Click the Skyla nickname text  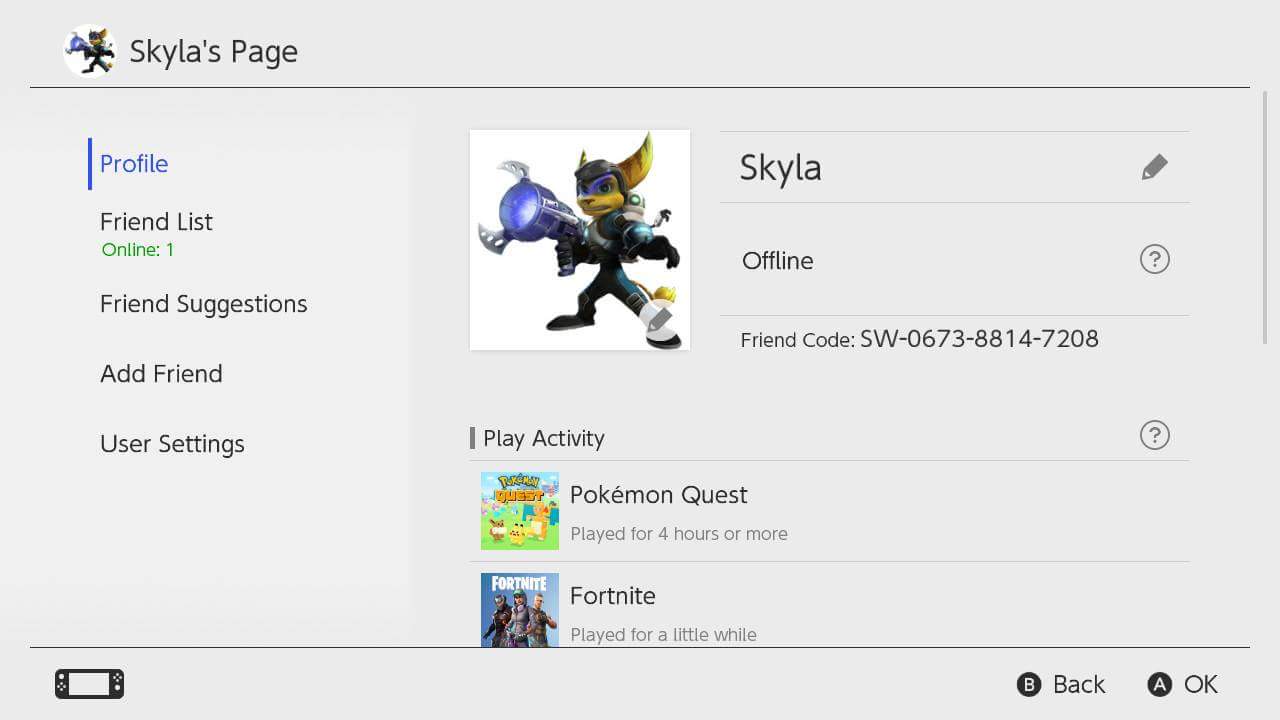click(780, 168)
